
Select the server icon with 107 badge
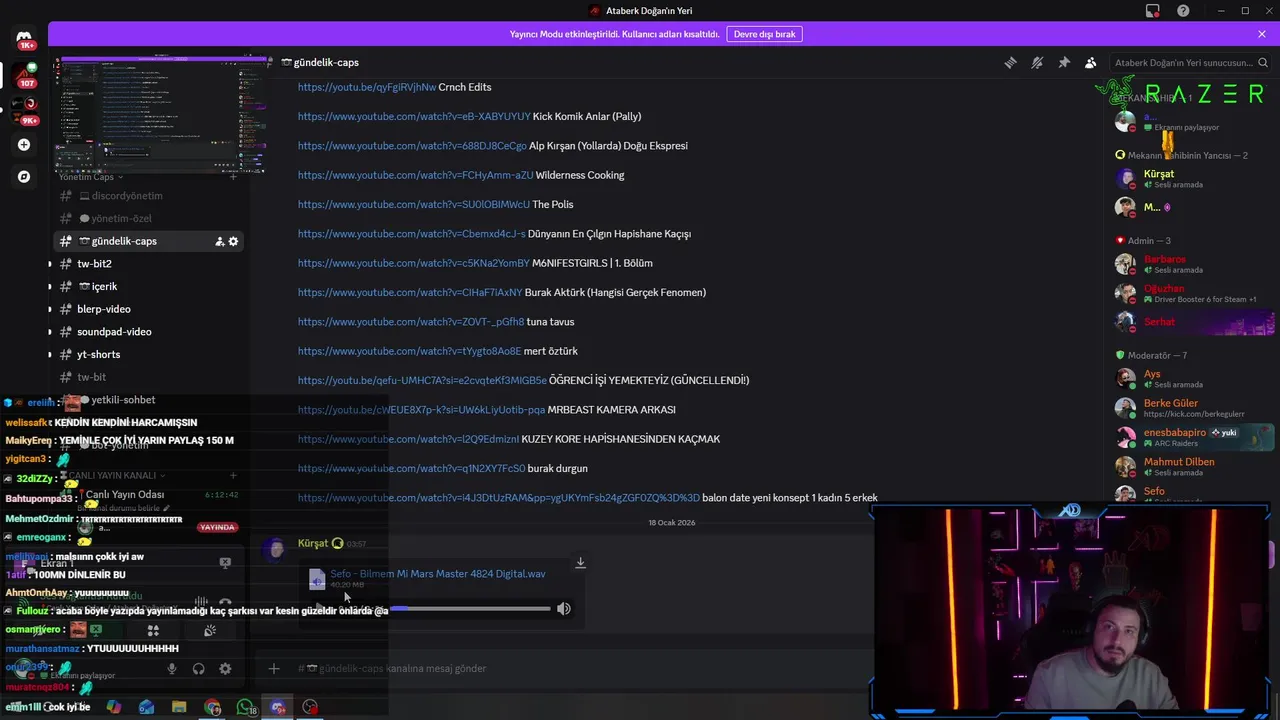[x=24, y=75]
